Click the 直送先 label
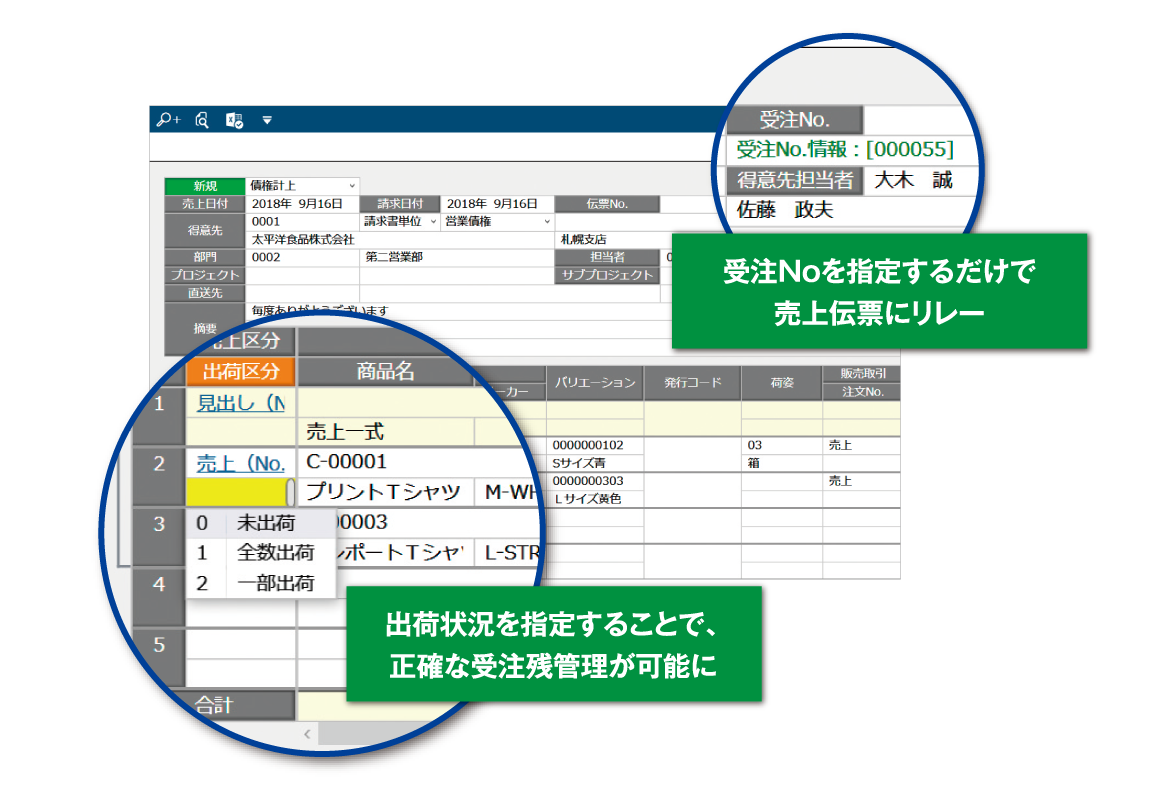This screenshot has width=1156, height=796. click(x=205, y=293)
